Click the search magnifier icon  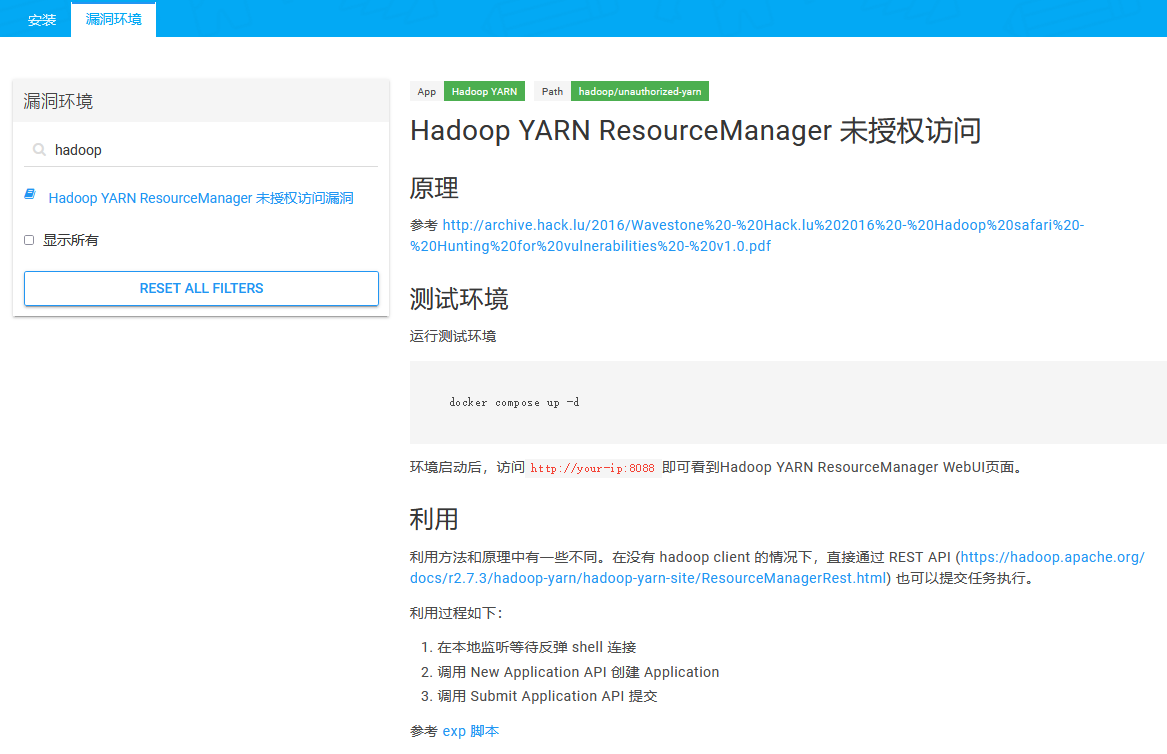pyautogui.click(x=39, y=150)
